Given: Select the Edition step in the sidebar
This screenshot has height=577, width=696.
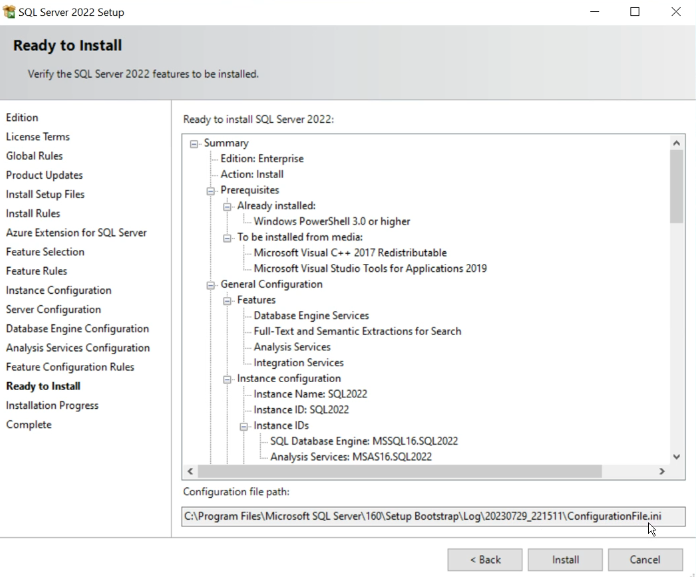Looking at the screenshot, I should pos(22,118).
